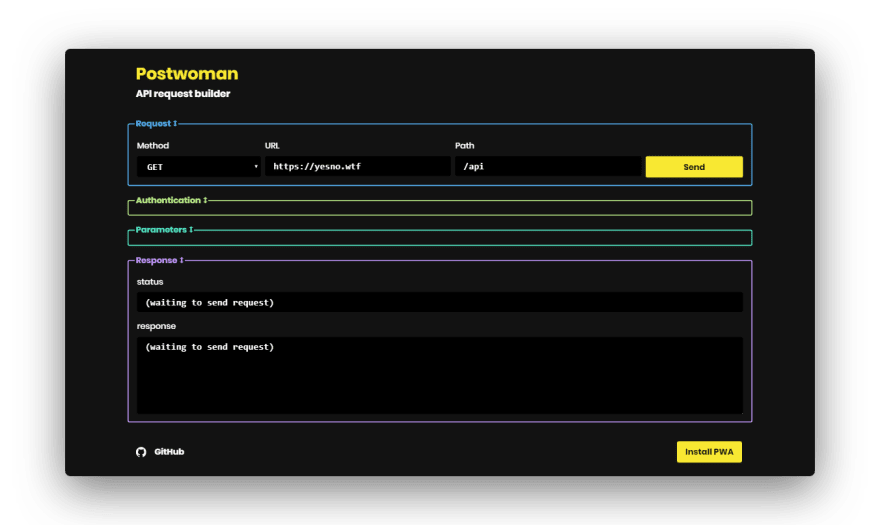Collapse the Response section
The height and width of the screenshot is (525, 880).
click(x=159, y=261)
